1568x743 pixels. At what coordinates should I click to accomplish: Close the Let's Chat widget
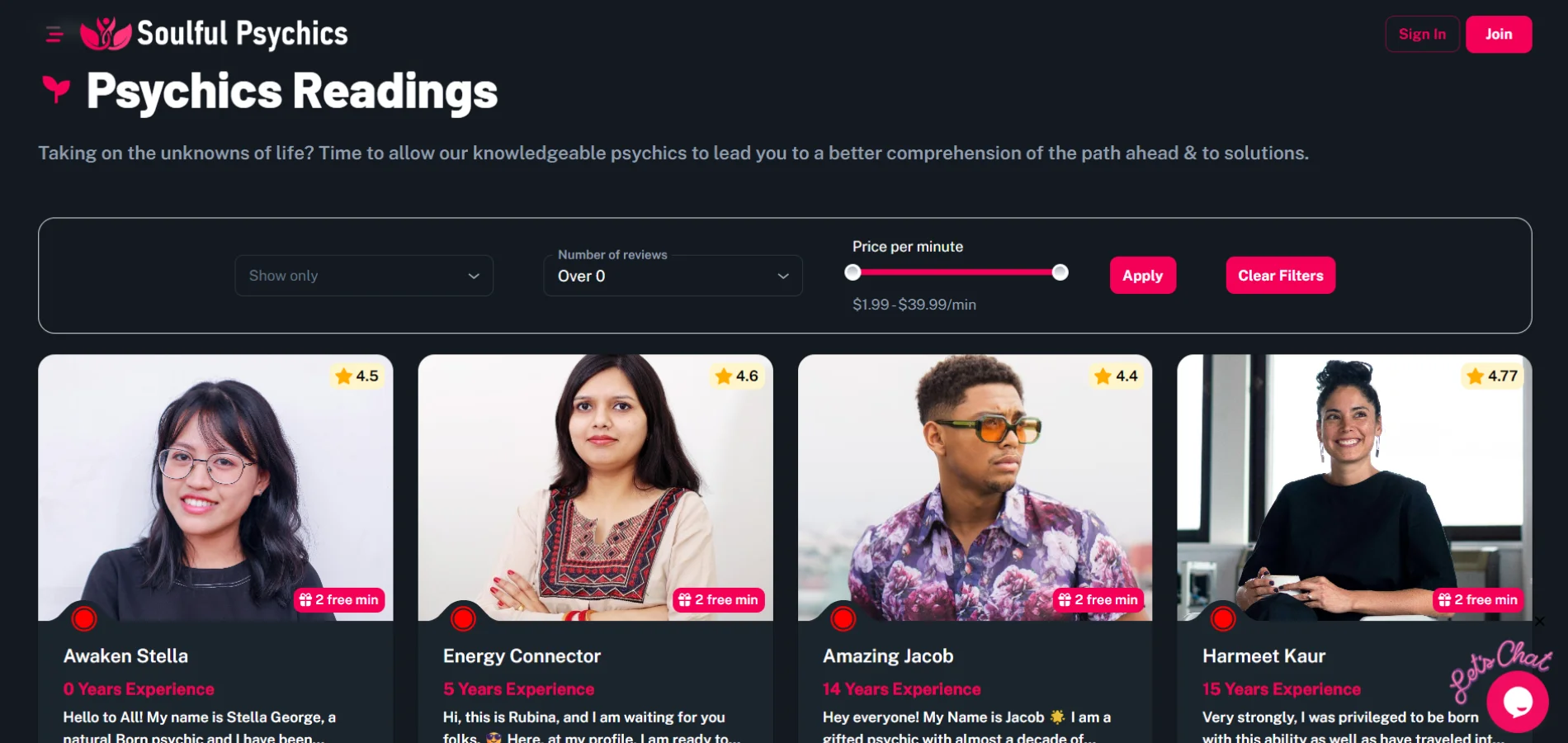point(1539,622)
